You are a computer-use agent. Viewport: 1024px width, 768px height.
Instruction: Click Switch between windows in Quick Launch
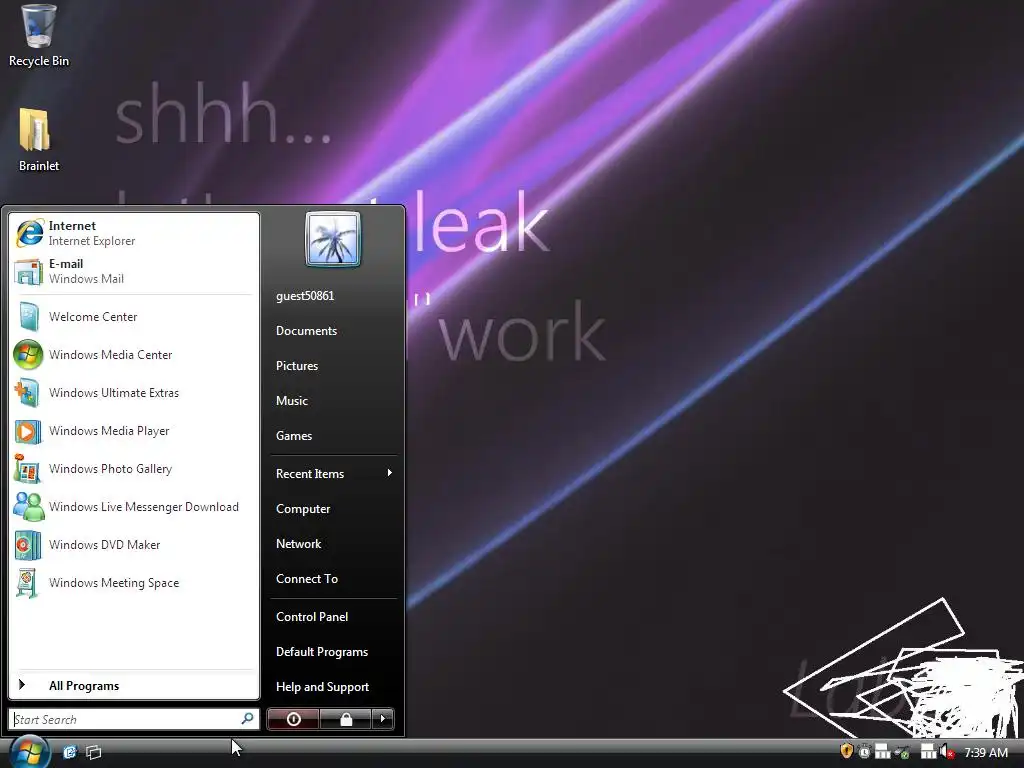(x=94, y=752)
